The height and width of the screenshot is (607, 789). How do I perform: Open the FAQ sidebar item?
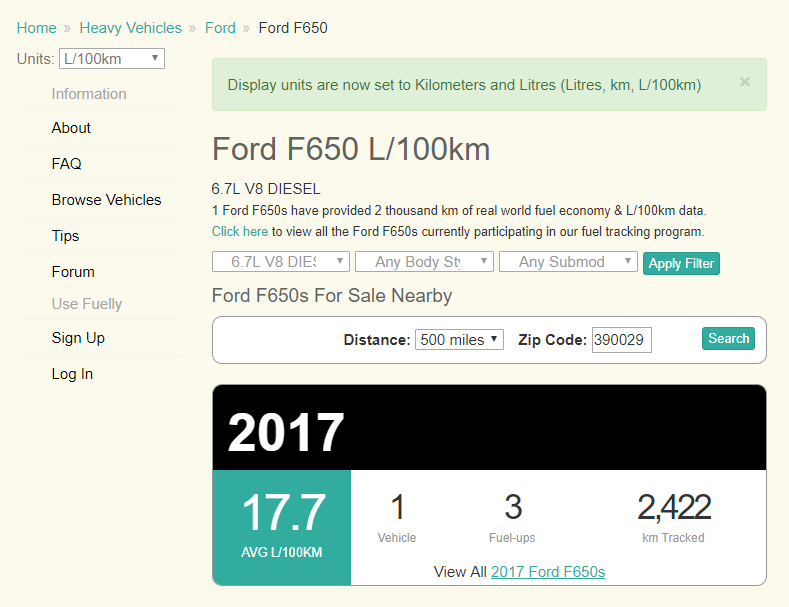[x=66, y=164]
